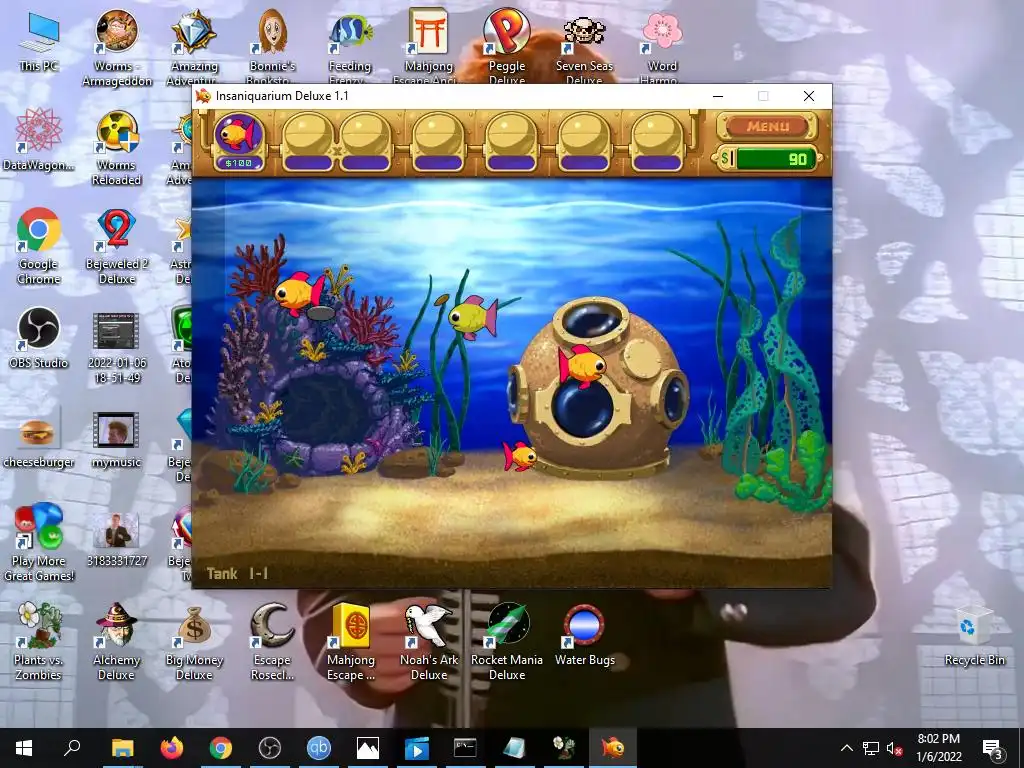Screen dimensions: 1024x768
Task: Select OBS Studio desktop shortcut
Action: coord(39,338)
